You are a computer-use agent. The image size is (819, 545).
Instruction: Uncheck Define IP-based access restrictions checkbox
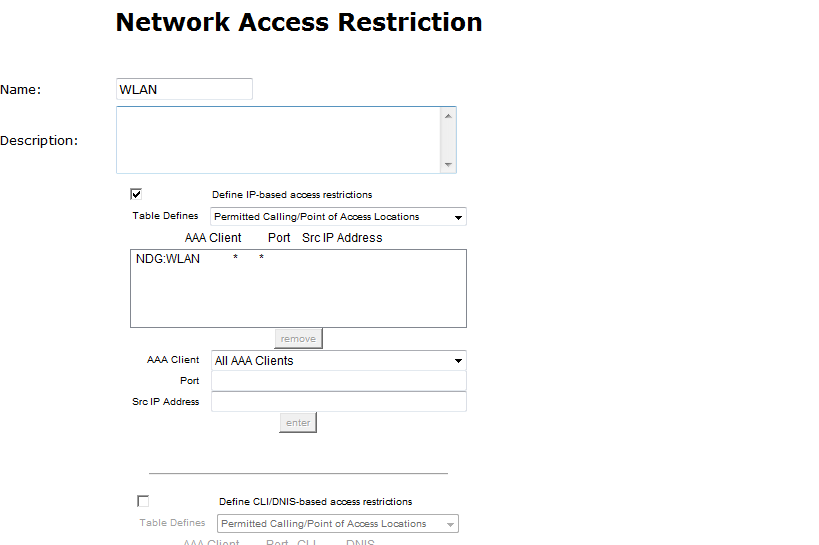tap(136, 194)
